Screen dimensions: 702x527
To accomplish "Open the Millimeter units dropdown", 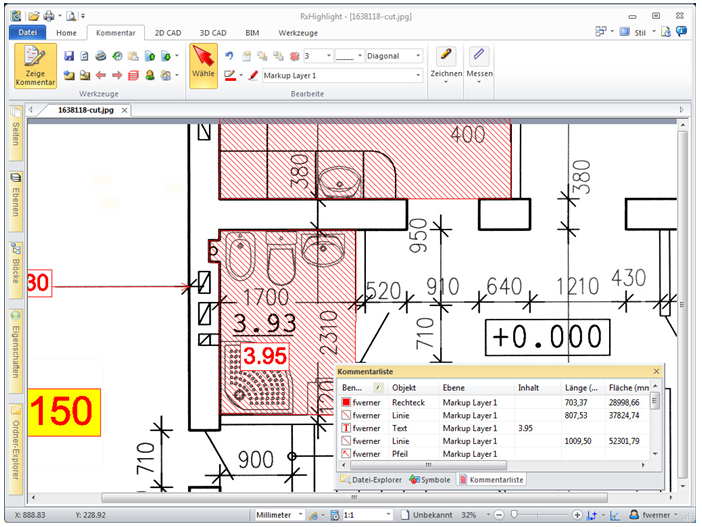I will (x=274, y=515).
